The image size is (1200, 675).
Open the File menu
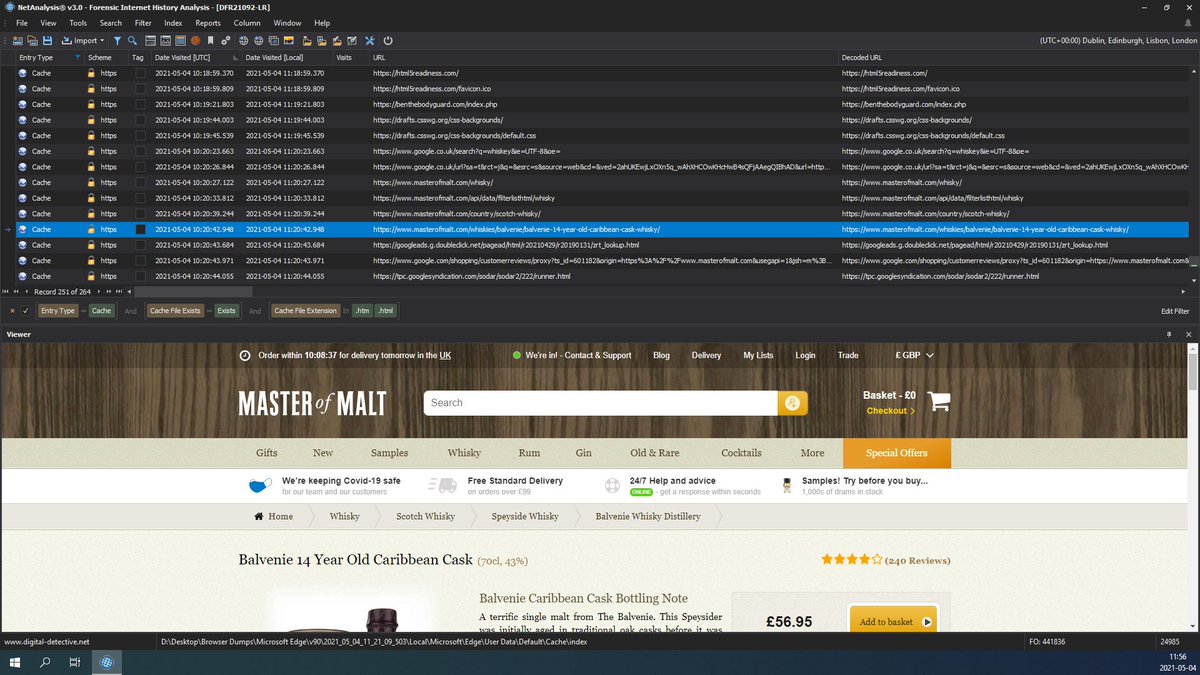click(21, 22)
